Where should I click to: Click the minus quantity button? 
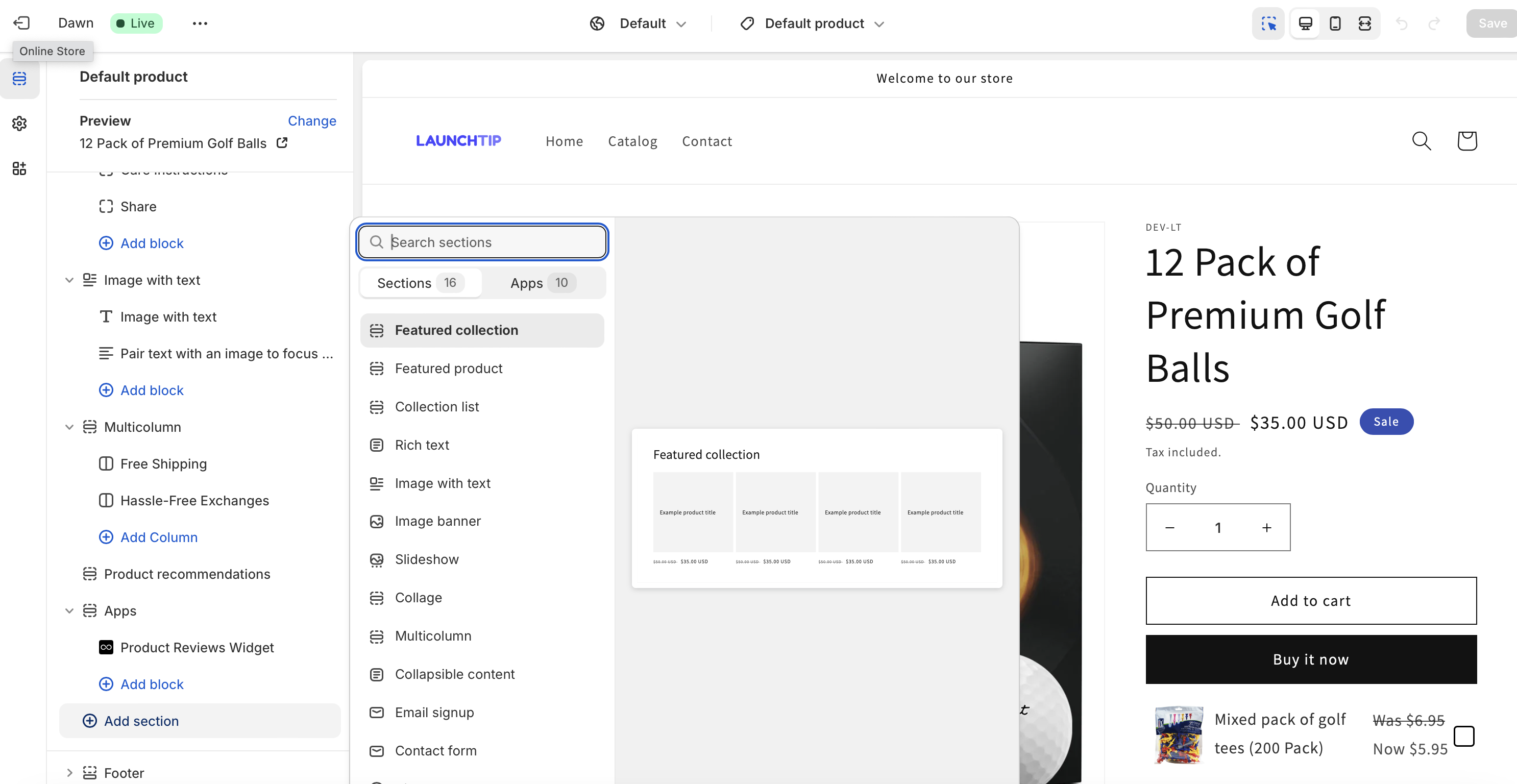[x=1169, y=528]
